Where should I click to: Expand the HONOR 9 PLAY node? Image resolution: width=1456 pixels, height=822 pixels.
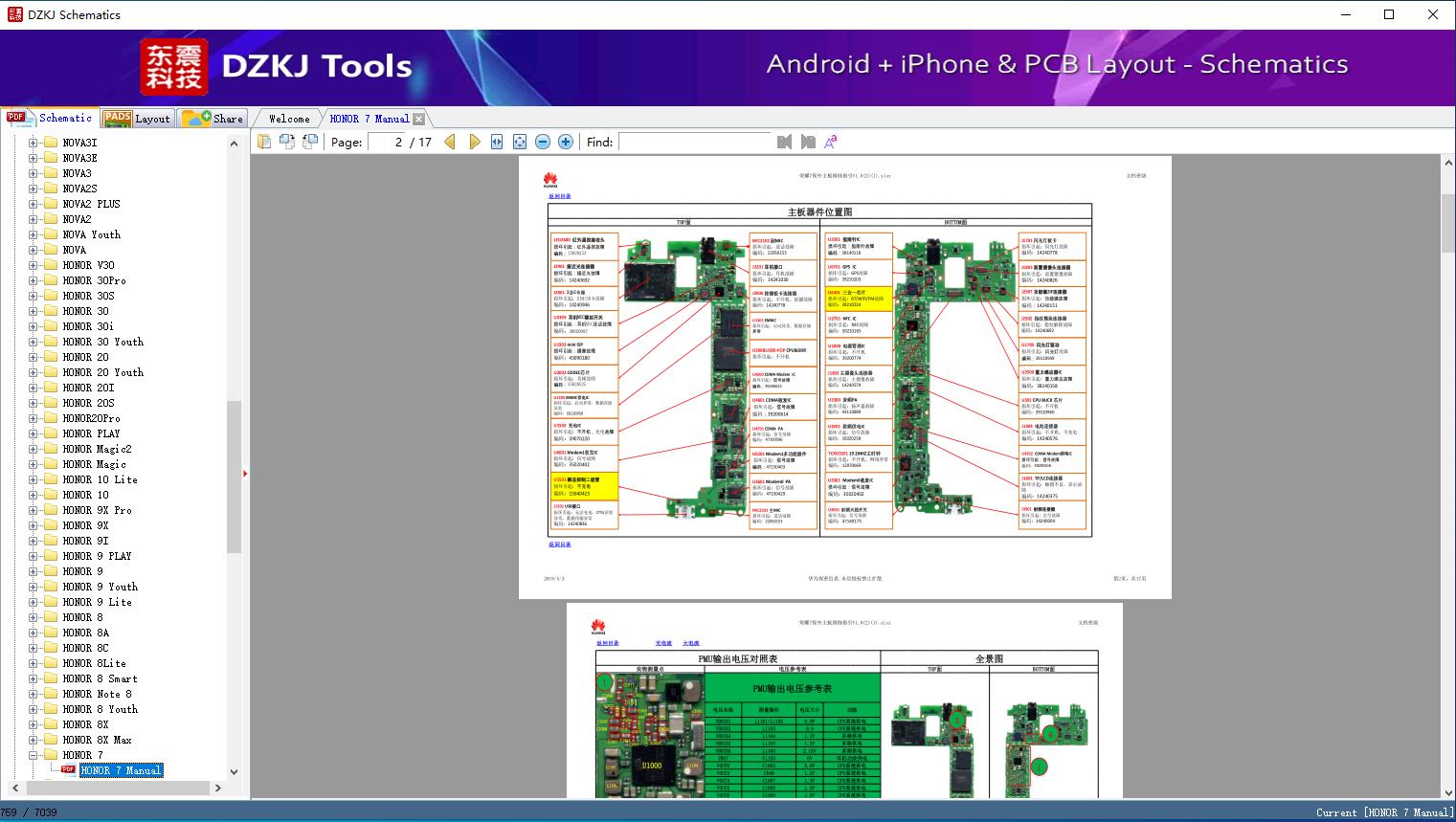[34, 556]
